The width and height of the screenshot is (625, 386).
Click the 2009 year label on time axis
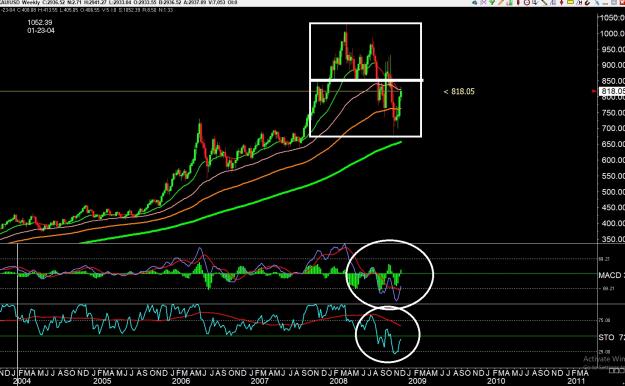[418, 381]
